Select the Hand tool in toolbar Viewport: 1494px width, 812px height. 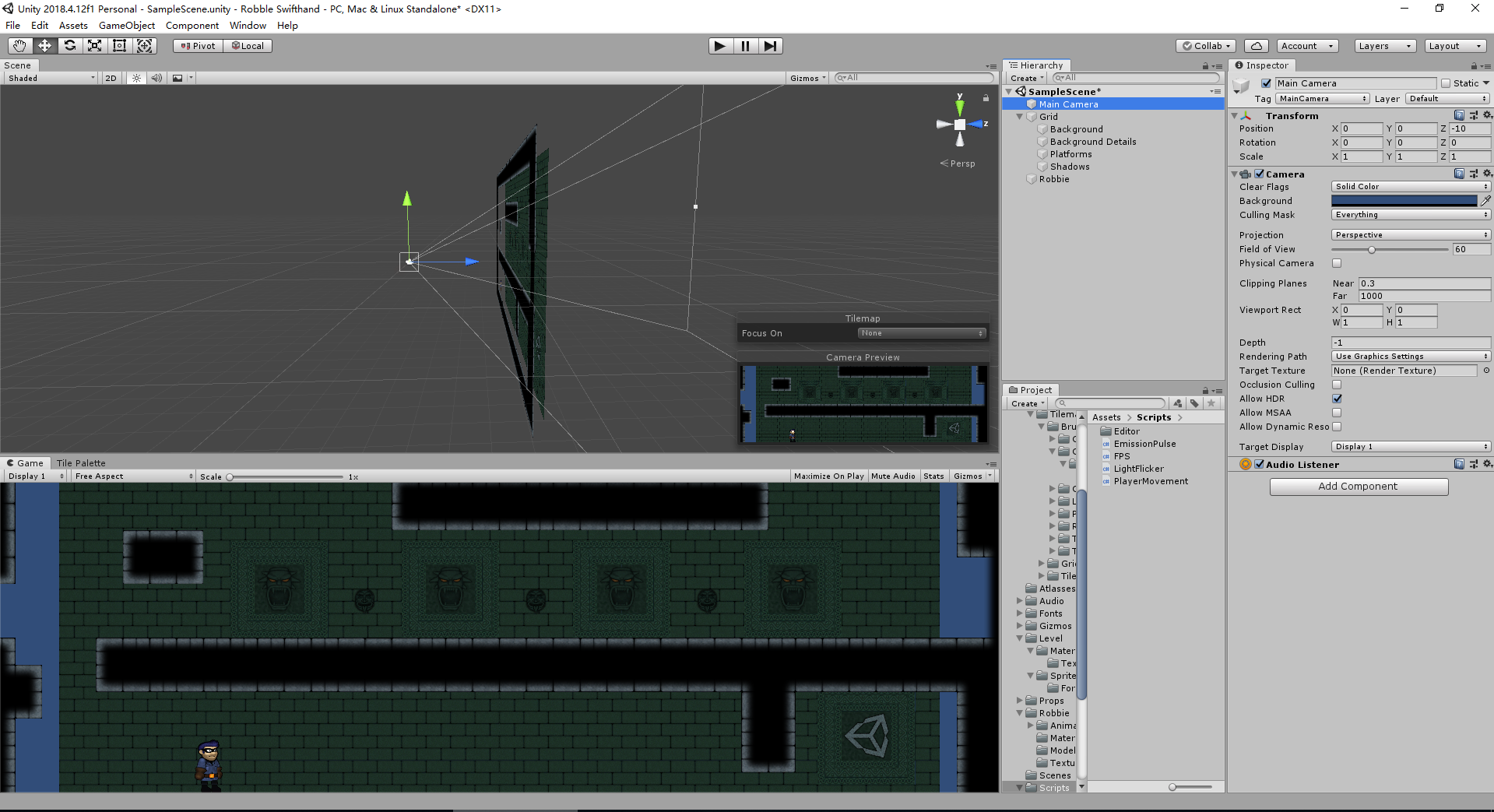[x=19, y=46]
